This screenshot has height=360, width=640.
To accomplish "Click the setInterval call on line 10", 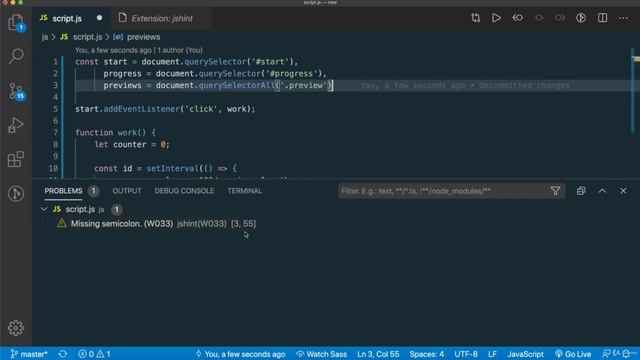I will [x=172, y=168].
